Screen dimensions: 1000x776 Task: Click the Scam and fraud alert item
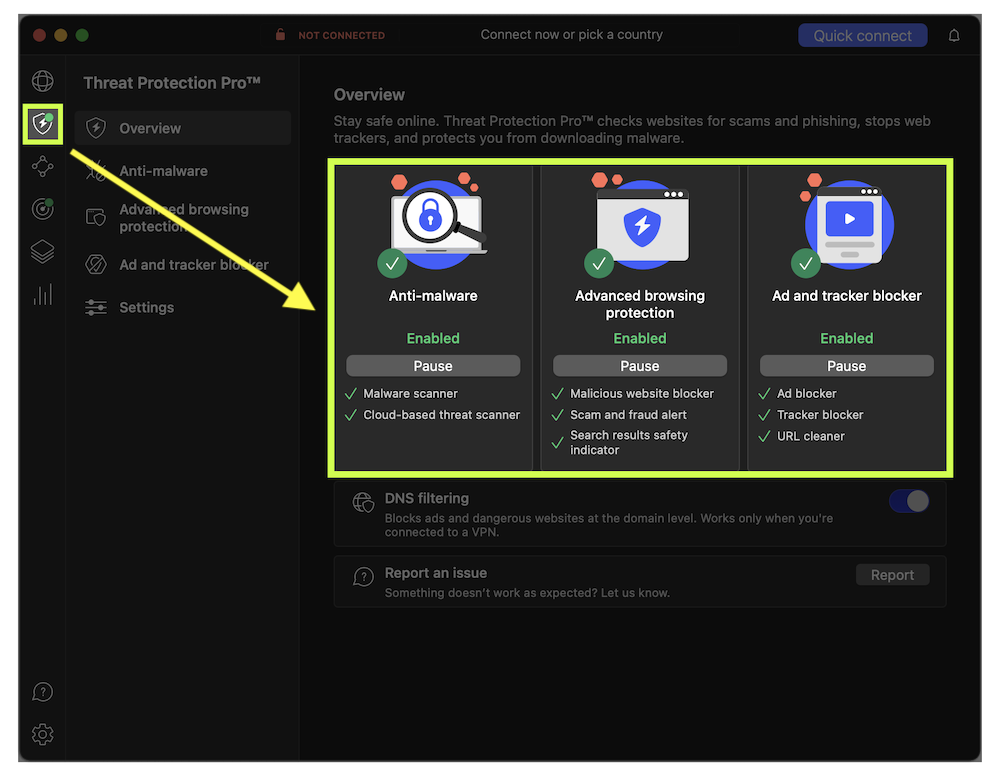point(619,415)
